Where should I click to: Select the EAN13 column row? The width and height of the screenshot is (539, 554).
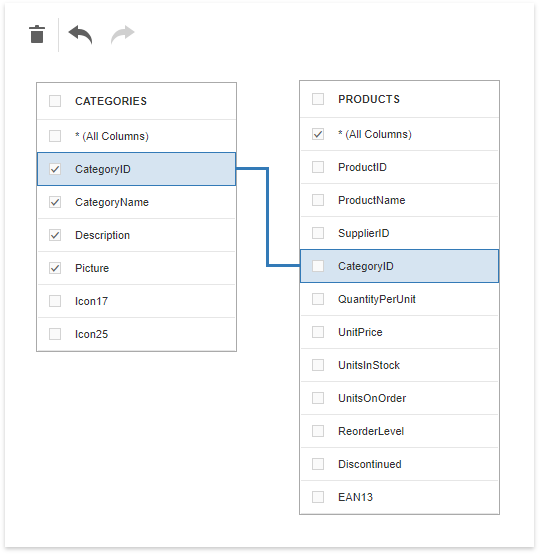(399, 497)
